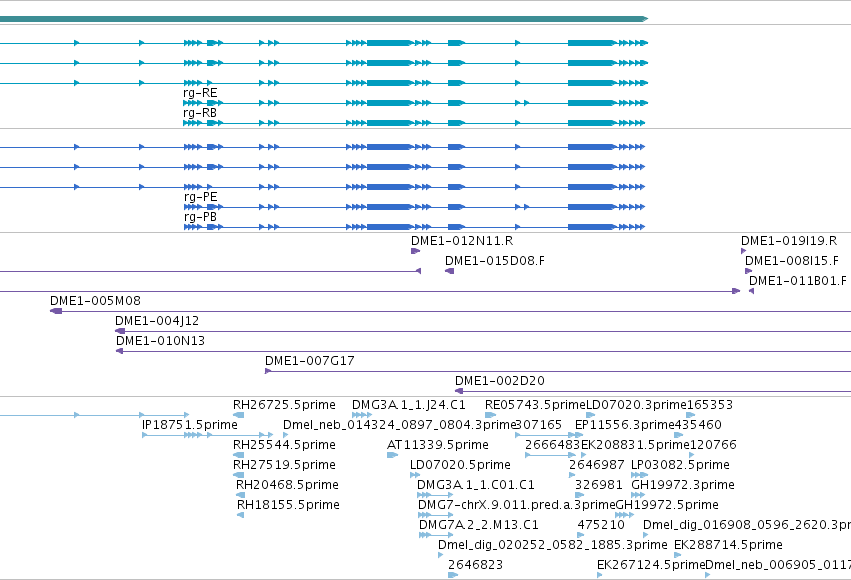
Task: Select the rg-RB transcript label
Action: pos(200,113)
